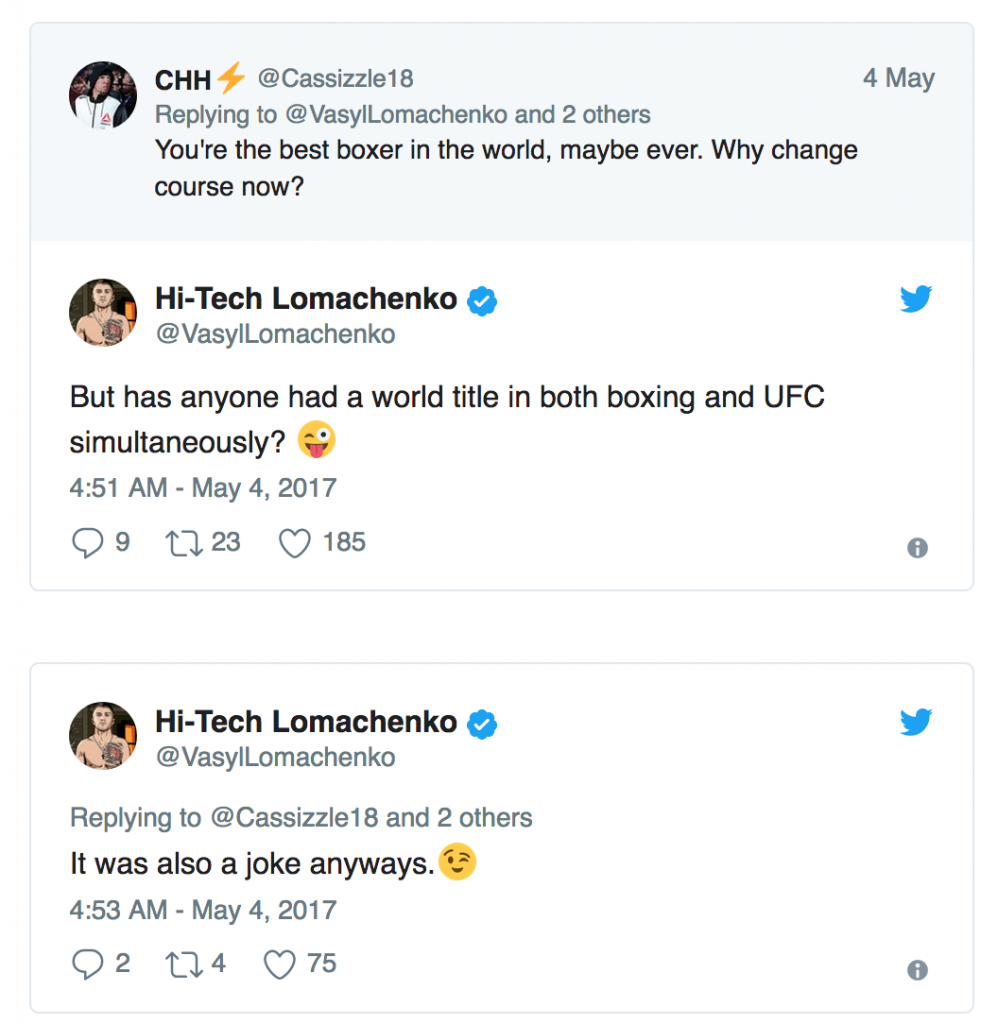Click the 4:51 AM - May 4, 2017 timestamp

[x=200, y=488]
